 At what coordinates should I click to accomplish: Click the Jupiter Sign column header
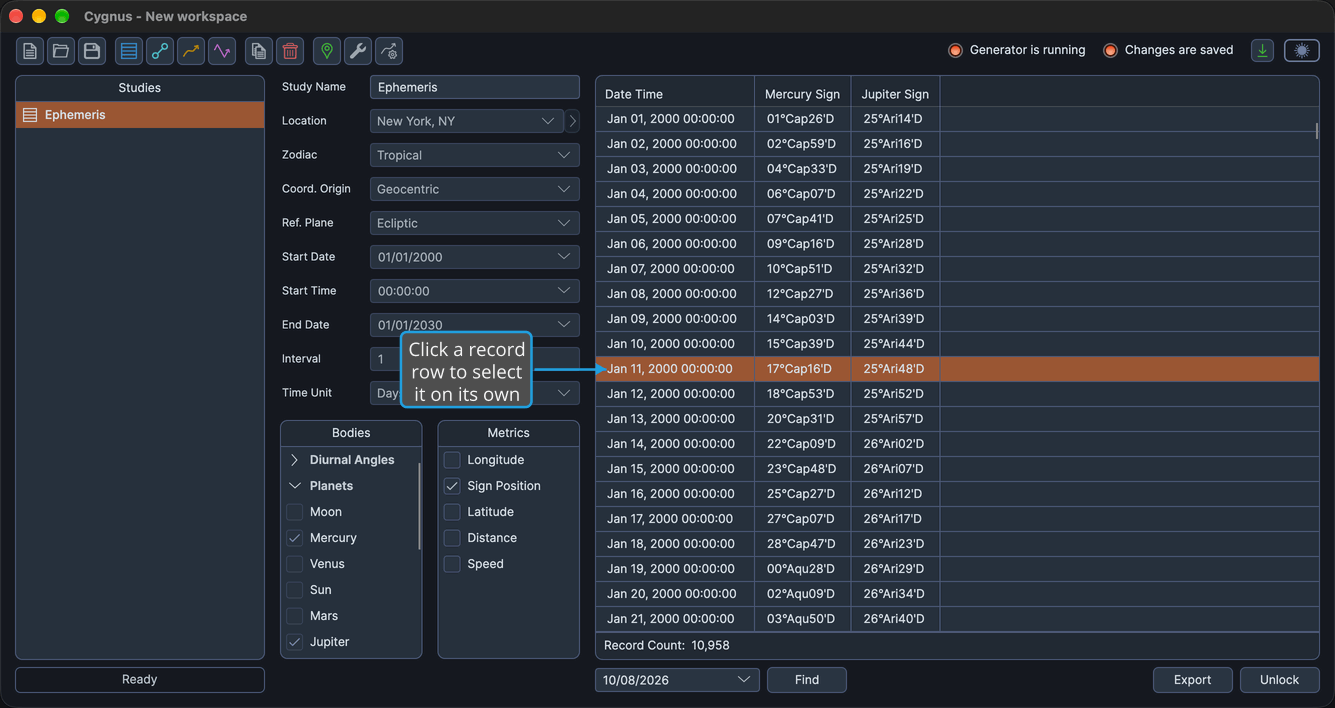click(895, 94)
